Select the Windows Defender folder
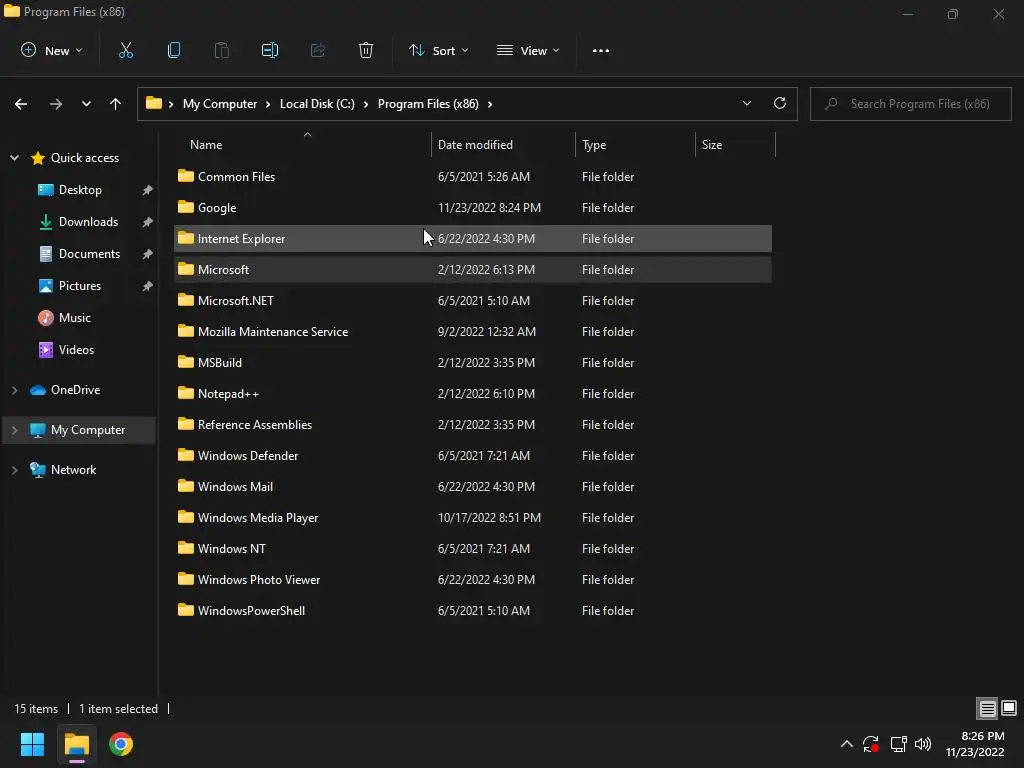The image size is (1024, 768). [473, 456]
